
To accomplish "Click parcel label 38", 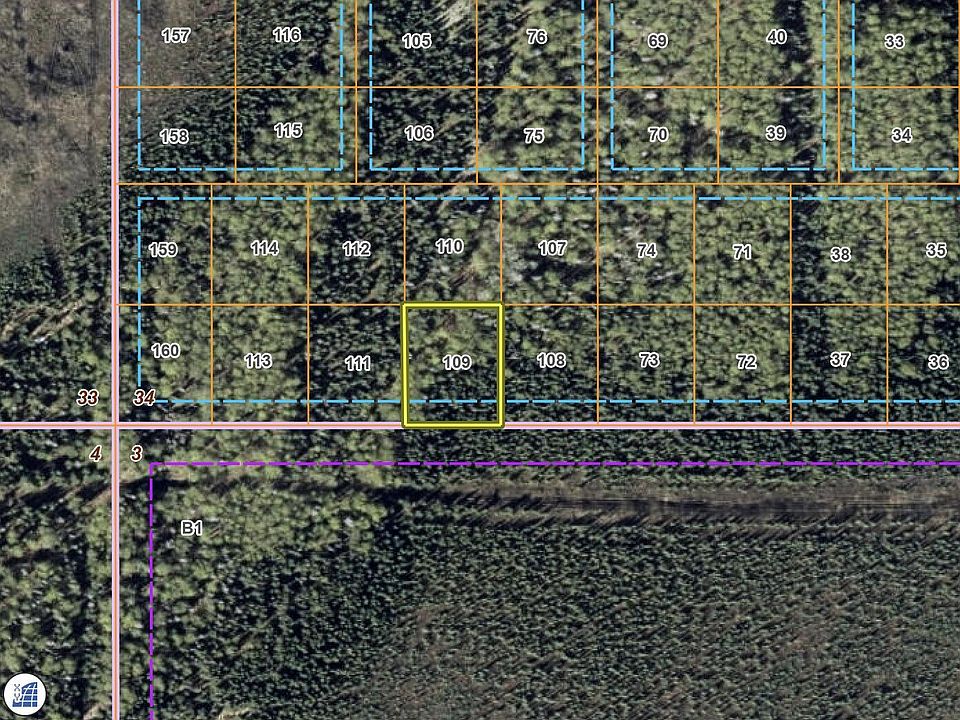I will coord(841,254).
